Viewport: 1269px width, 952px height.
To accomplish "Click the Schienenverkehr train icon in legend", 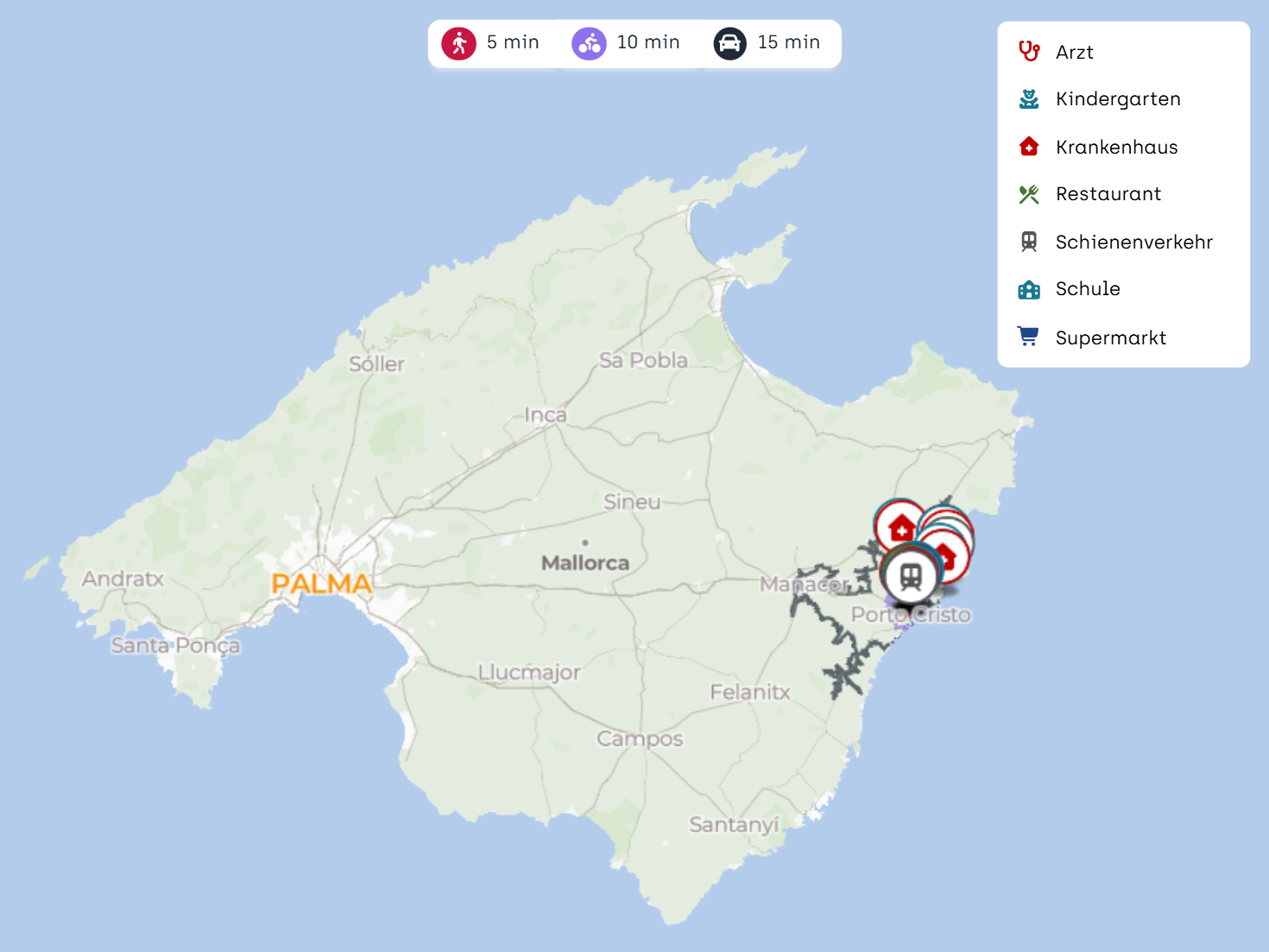I will tap(1028, 242).
